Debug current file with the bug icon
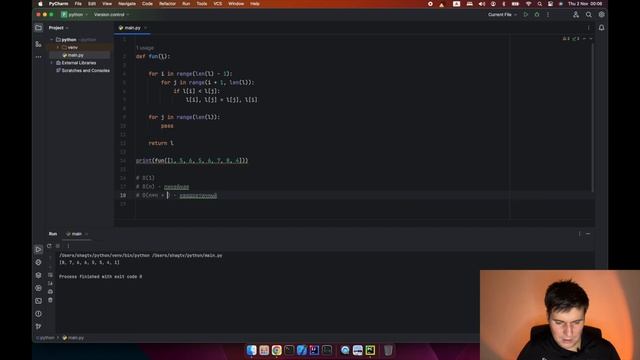Image resolution: width=640 pixels, height=360 pixels. [x=537, y=15]
